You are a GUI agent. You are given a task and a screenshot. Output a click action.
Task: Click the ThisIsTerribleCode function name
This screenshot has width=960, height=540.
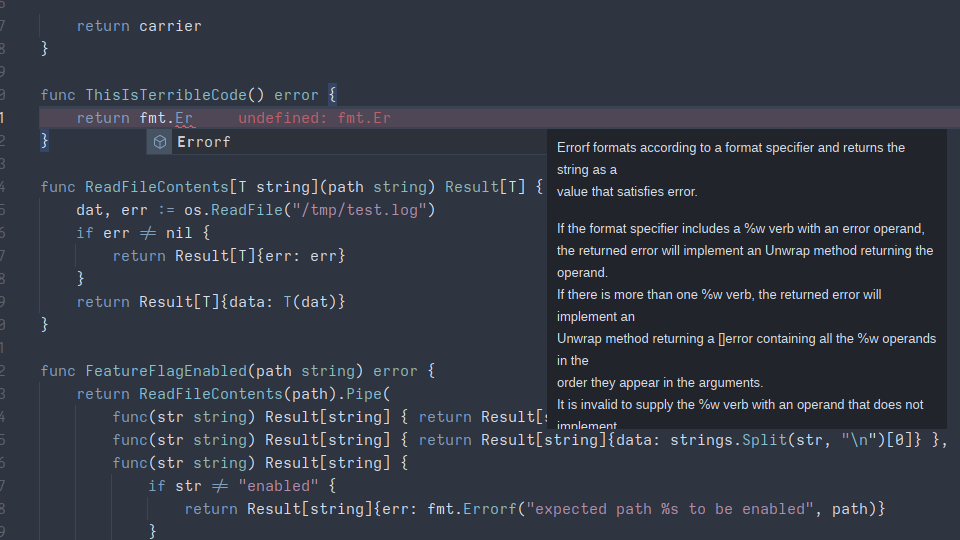click(165, 95)
